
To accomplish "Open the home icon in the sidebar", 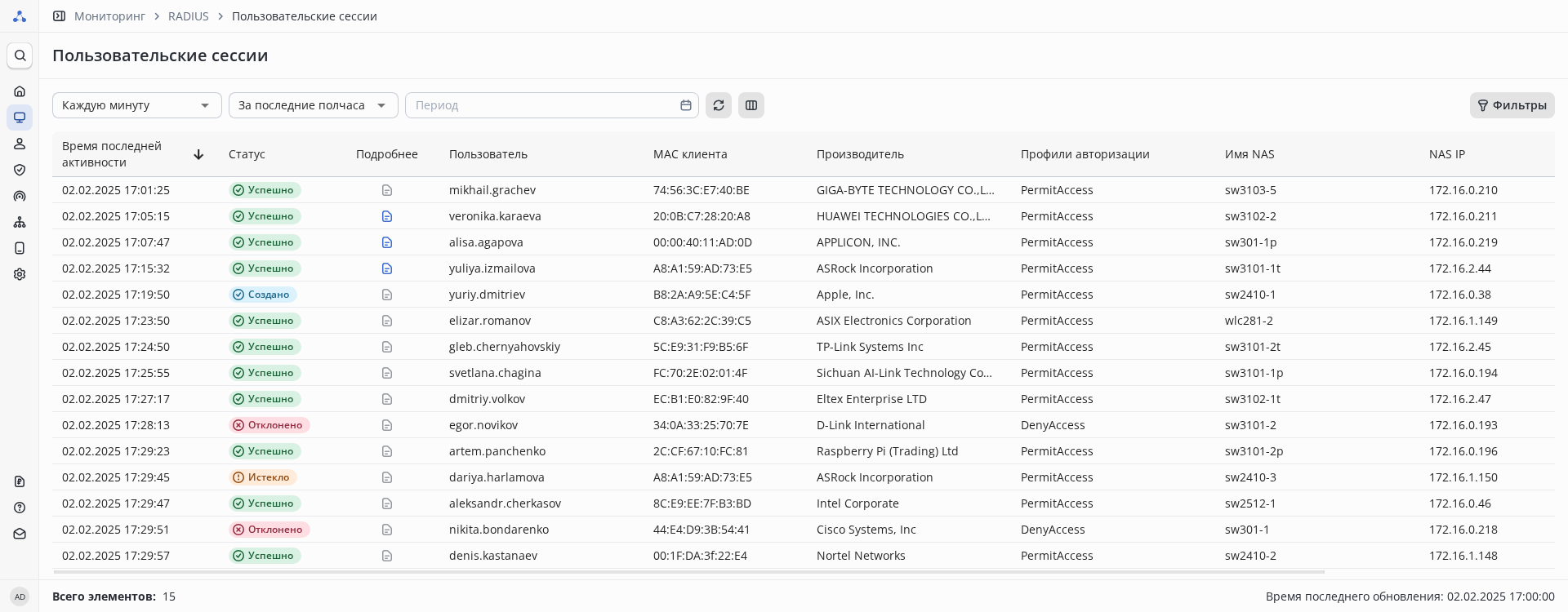I will (x=20, y=91).
